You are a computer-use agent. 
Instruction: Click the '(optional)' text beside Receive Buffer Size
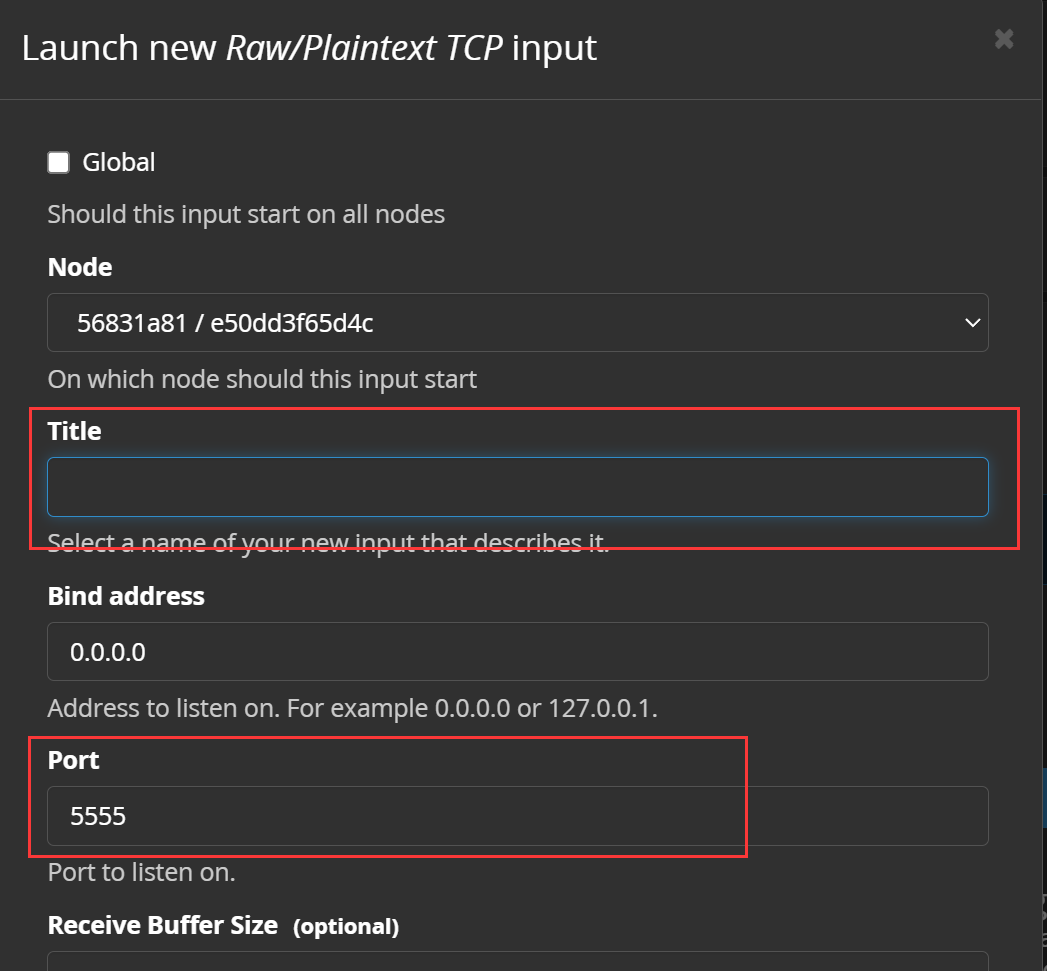(x=346, y=926)
